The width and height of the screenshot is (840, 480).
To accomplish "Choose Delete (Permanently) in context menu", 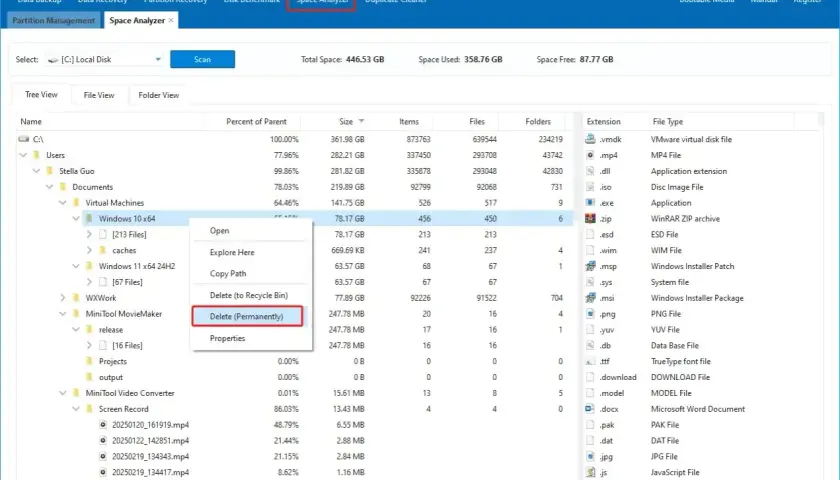I will click(248, 316).
